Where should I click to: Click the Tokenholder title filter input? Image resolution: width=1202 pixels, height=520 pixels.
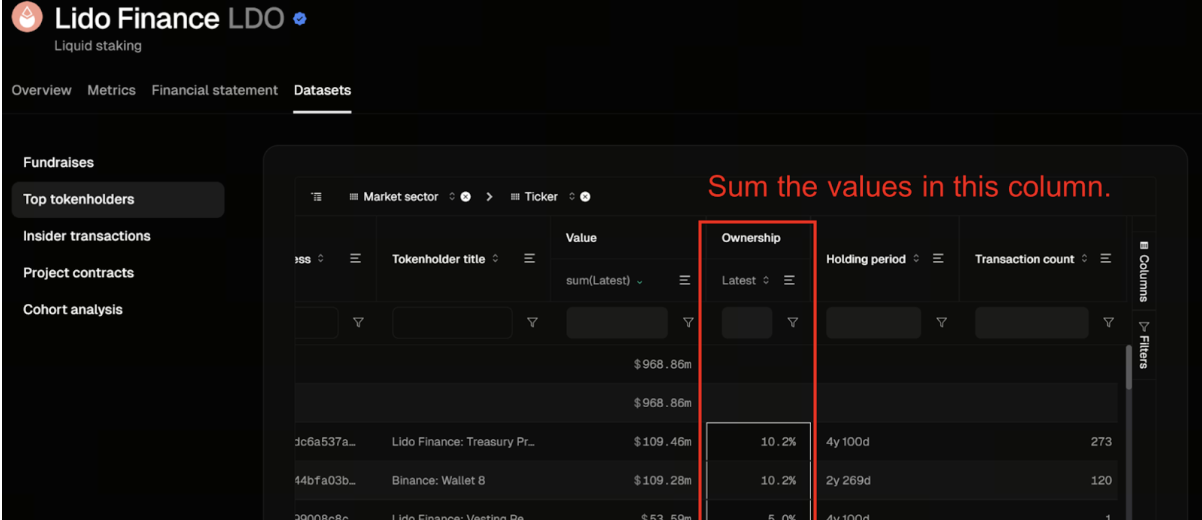(x=452, y=323)
